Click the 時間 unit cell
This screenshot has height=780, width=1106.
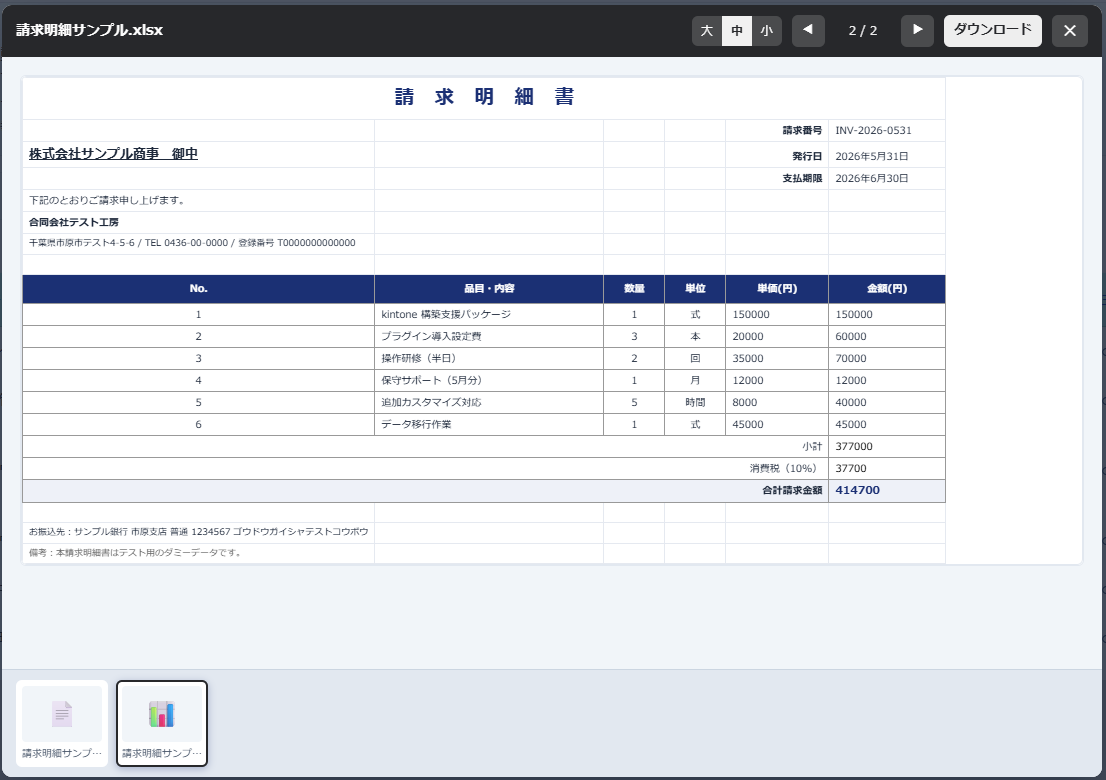click(x=695, y=402)
